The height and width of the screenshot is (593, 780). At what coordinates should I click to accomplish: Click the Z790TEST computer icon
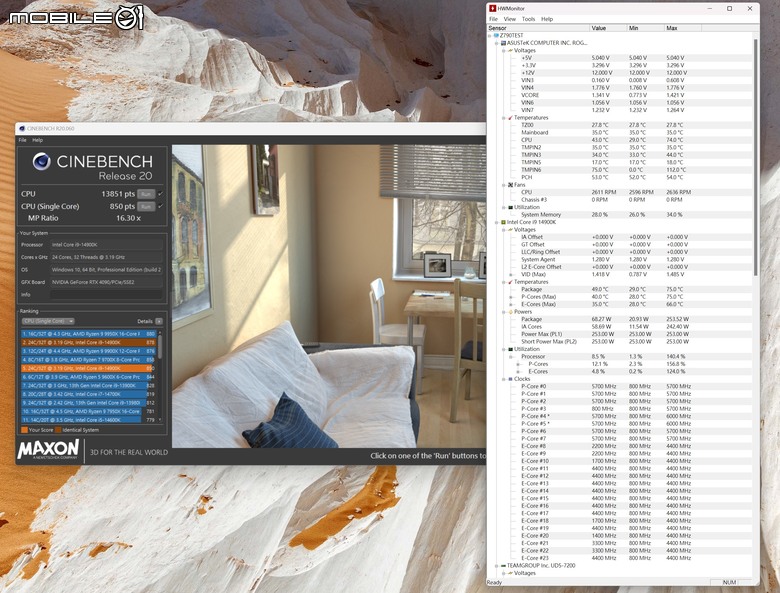(x=496, y=35)
